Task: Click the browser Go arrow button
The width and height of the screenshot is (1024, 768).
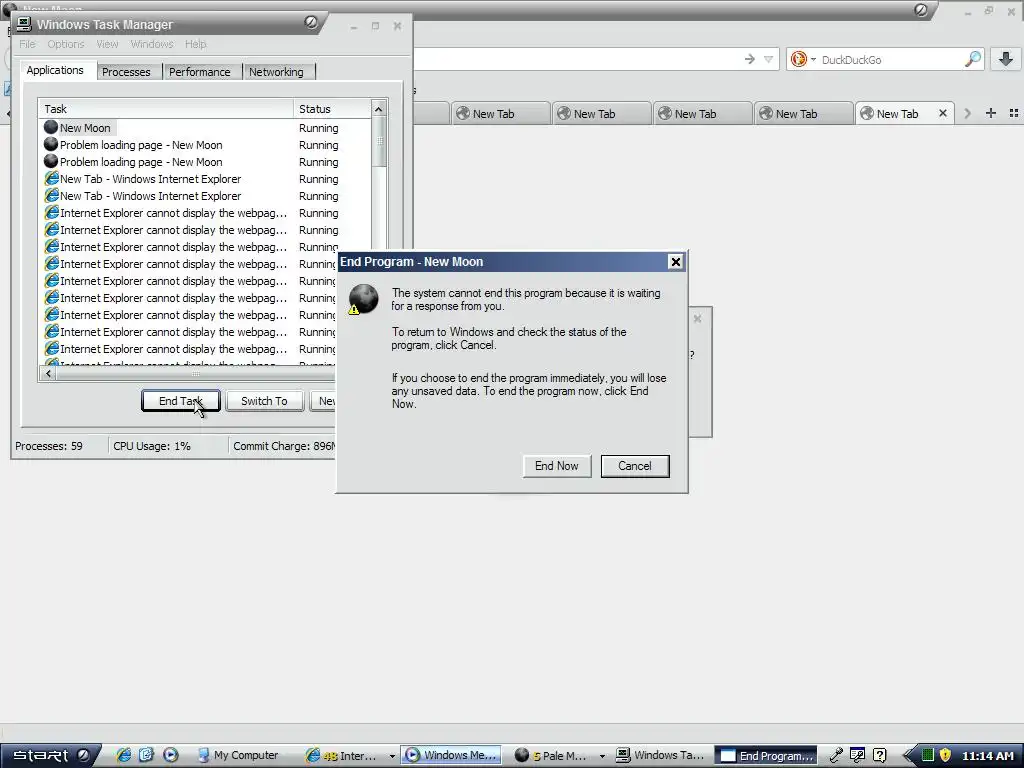Action: click(749, 59)
